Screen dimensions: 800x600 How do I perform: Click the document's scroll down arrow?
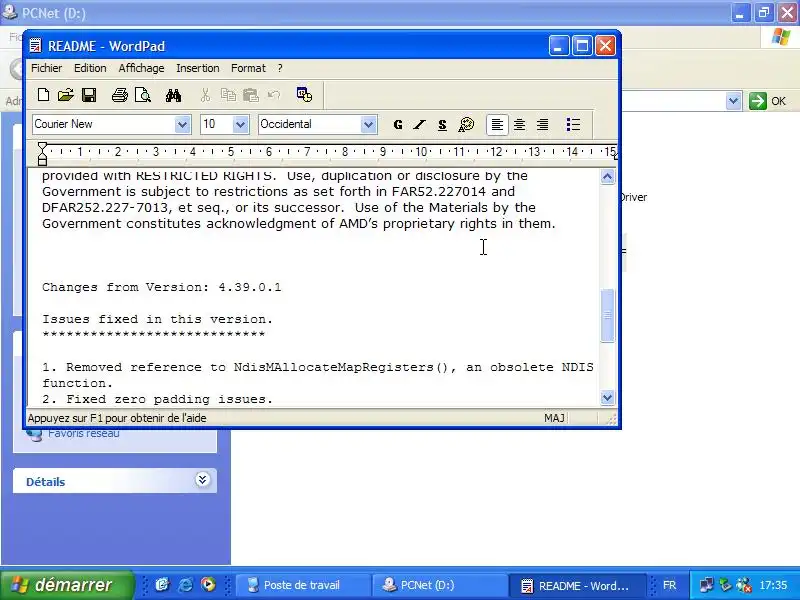pos(607,397)
